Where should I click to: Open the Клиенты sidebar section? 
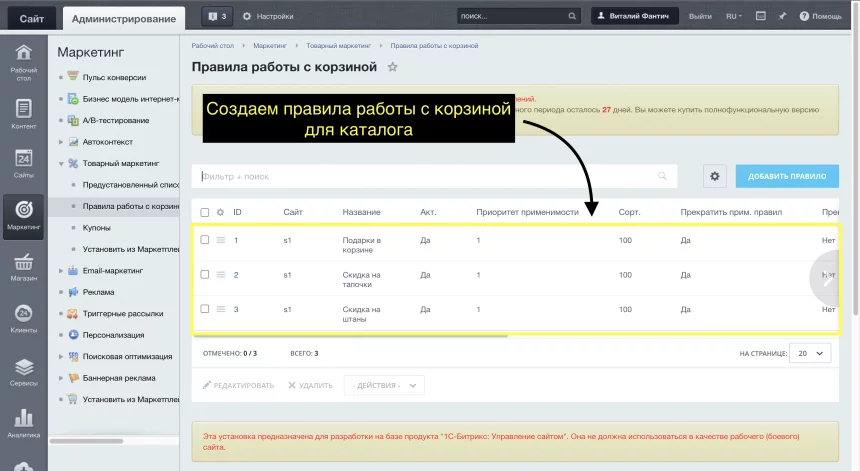[23, 319]
